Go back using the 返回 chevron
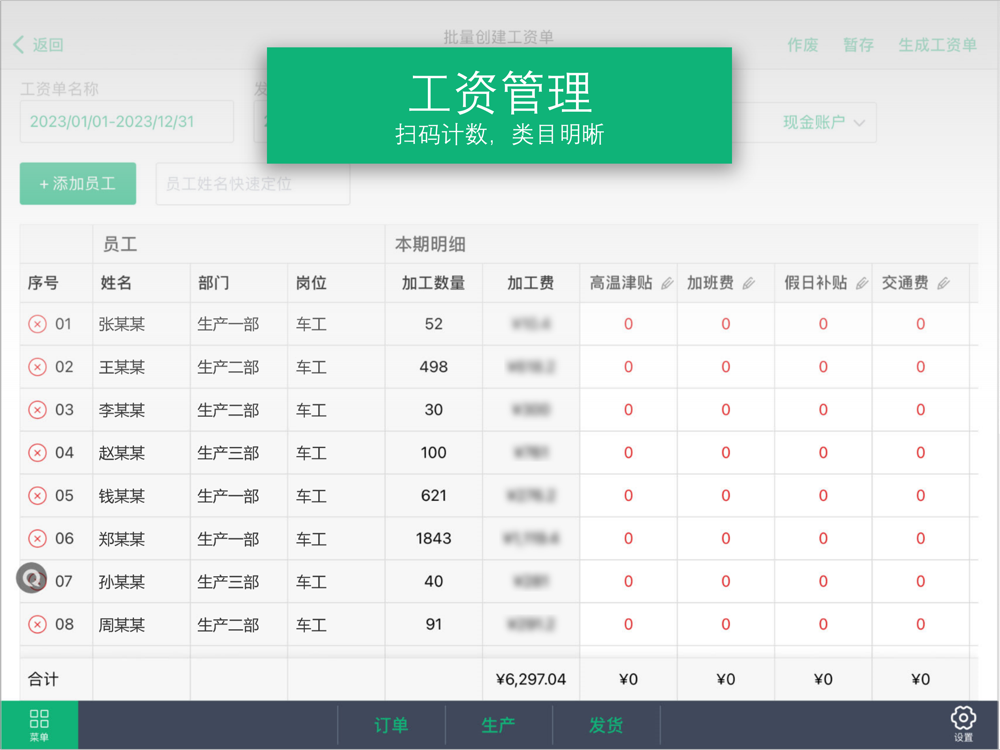Viewport: 1000px width, 750px height. point(38,45)
